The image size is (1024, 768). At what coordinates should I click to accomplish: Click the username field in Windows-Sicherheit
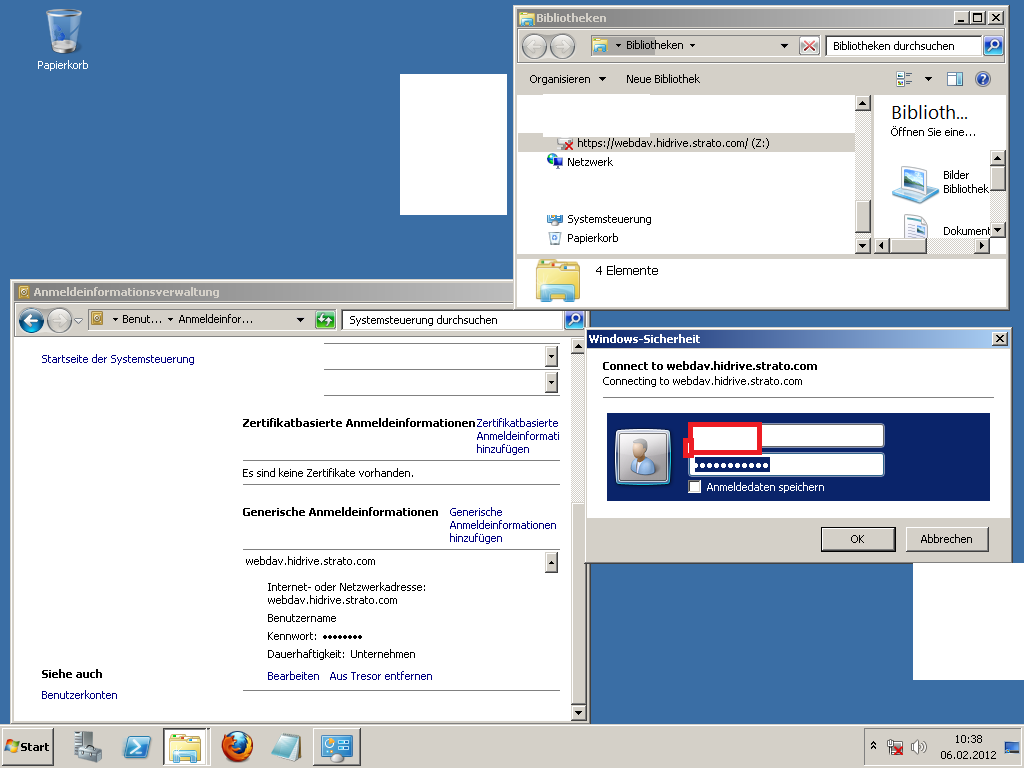coord(786,436)
